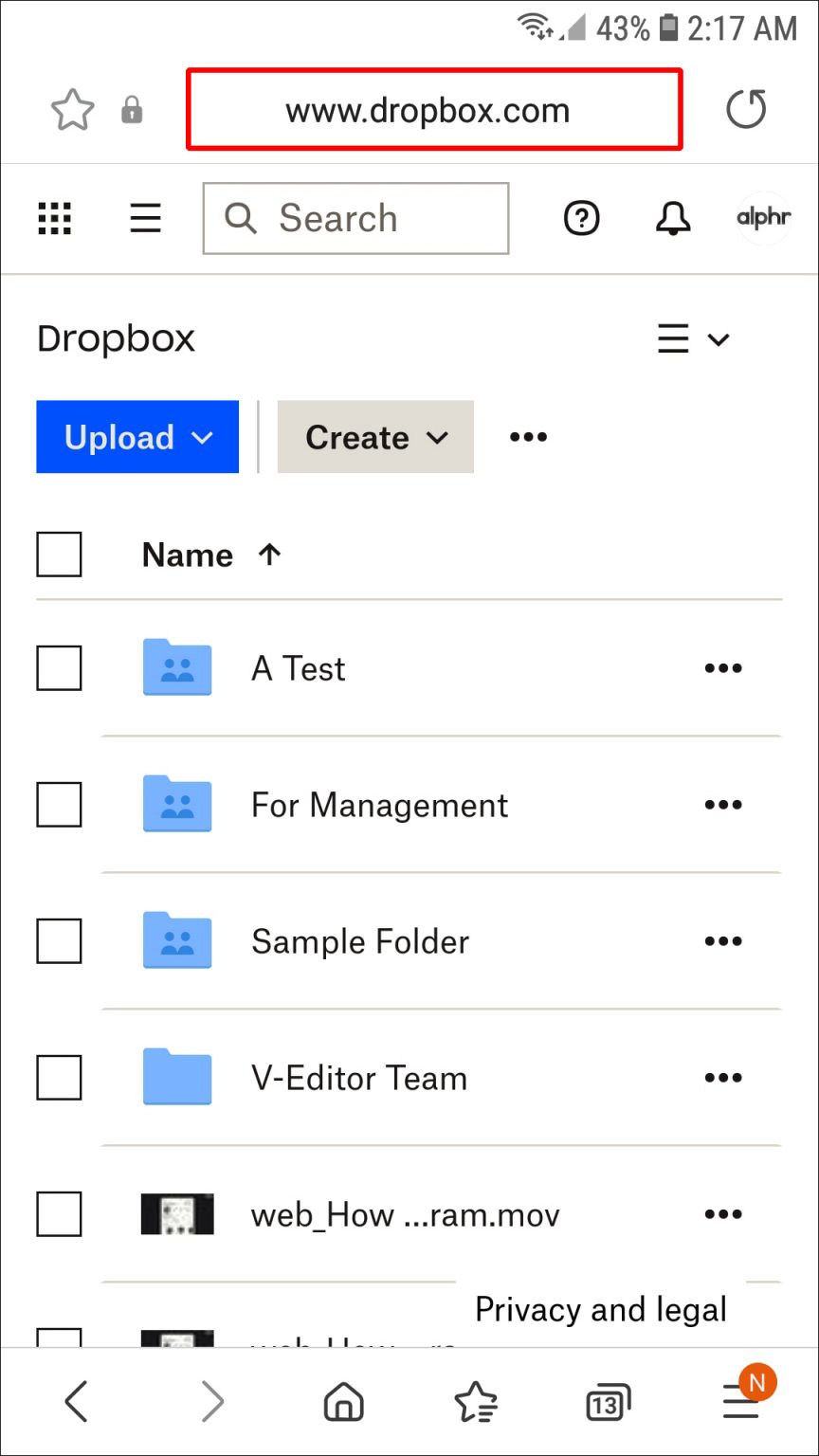This screenshot has width=819, height=1456.
Task: Open the notifications bell icon
Action: [672, 218]
